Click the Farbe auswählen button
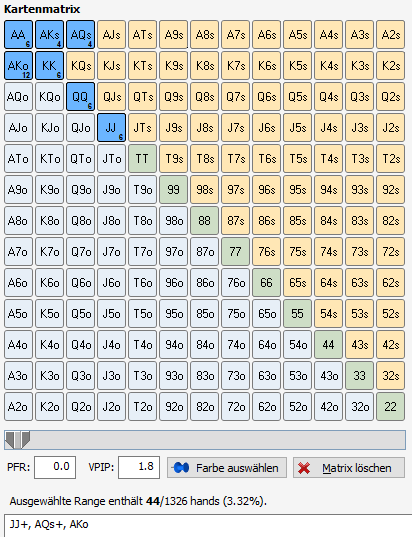 pyautogui.click(x=227, y=467)
